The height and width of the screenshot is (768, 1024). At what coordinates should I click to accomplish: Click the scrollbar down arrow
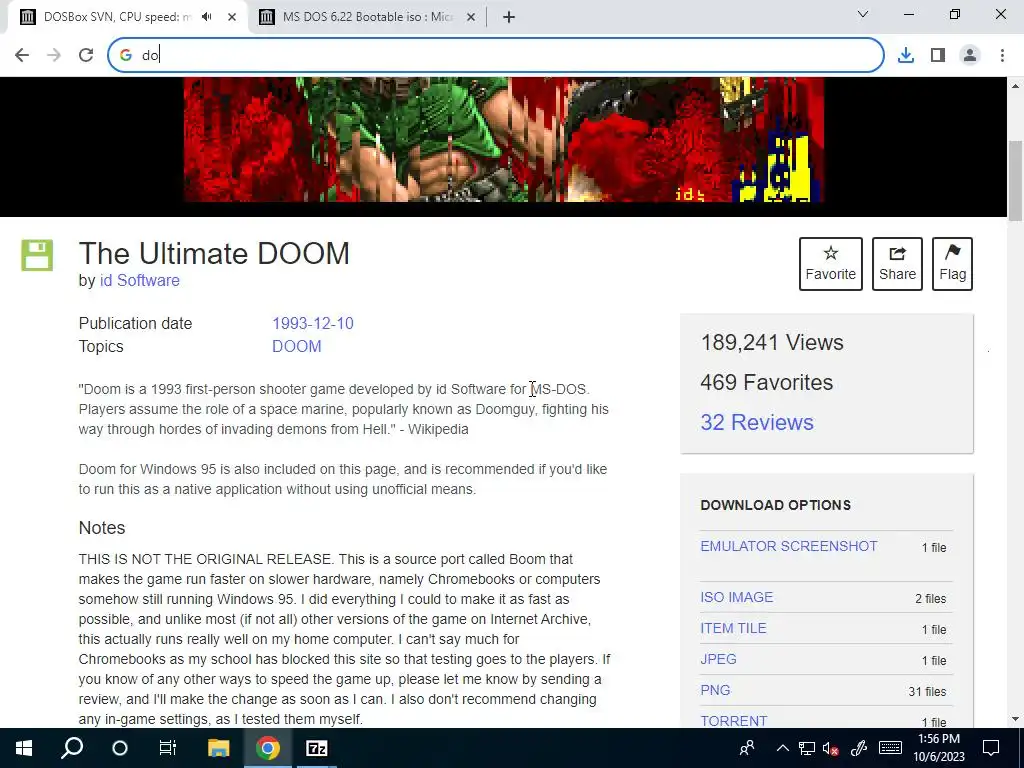1015,719
